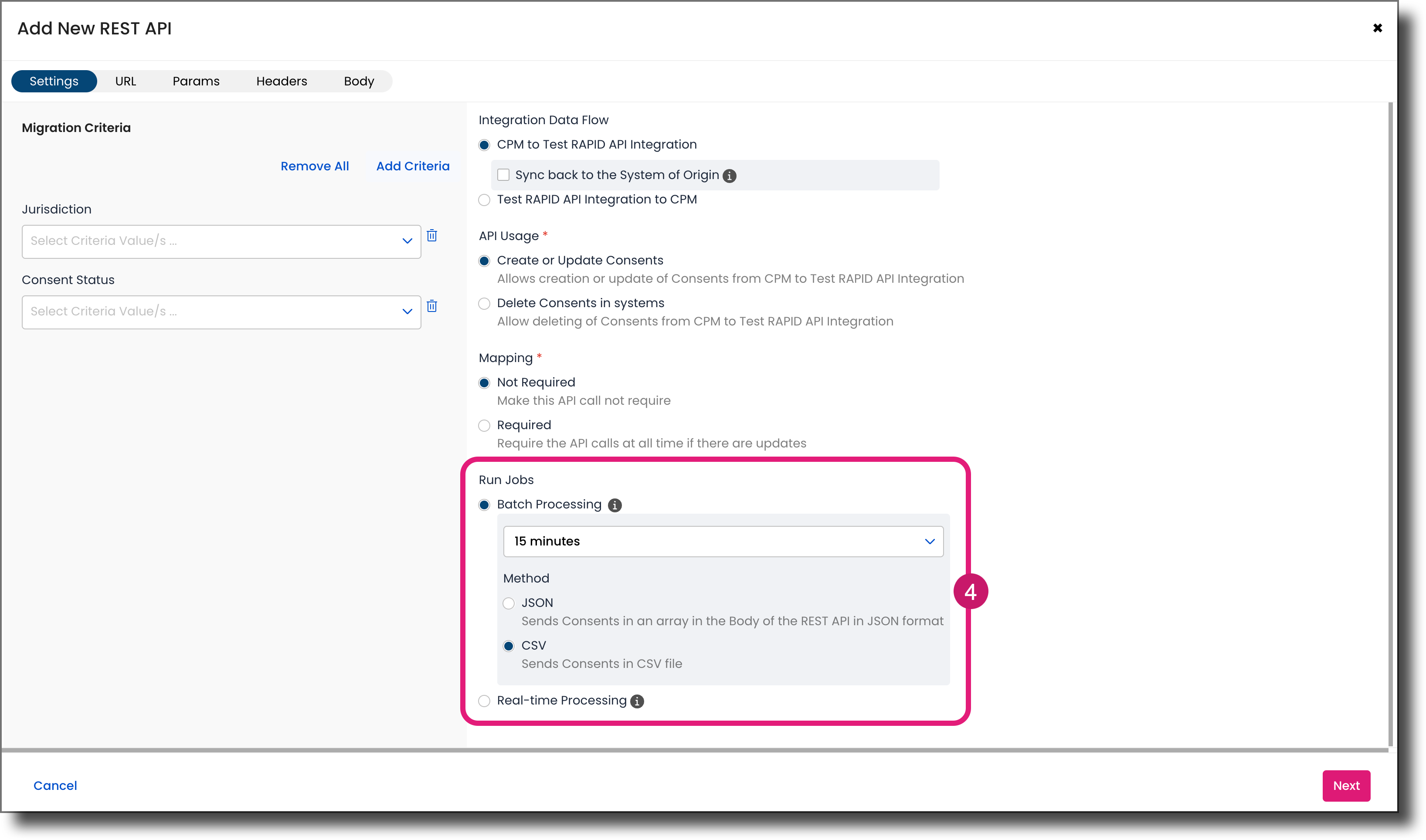This screenshot has width=1426, height=840.
Task: Set Mapping to Required
Action: (x=484, y=426)
